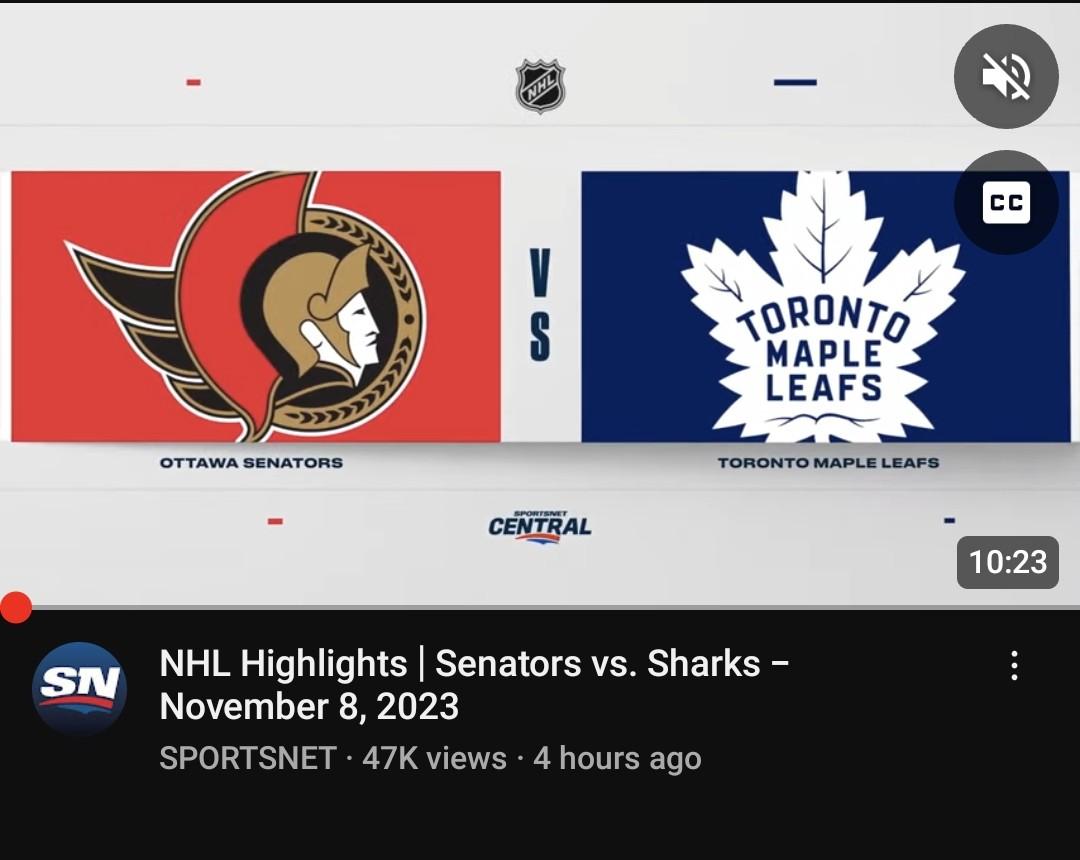
Task: Click the 4 hours ago timestamp
Action: click(x=617, y=758)
